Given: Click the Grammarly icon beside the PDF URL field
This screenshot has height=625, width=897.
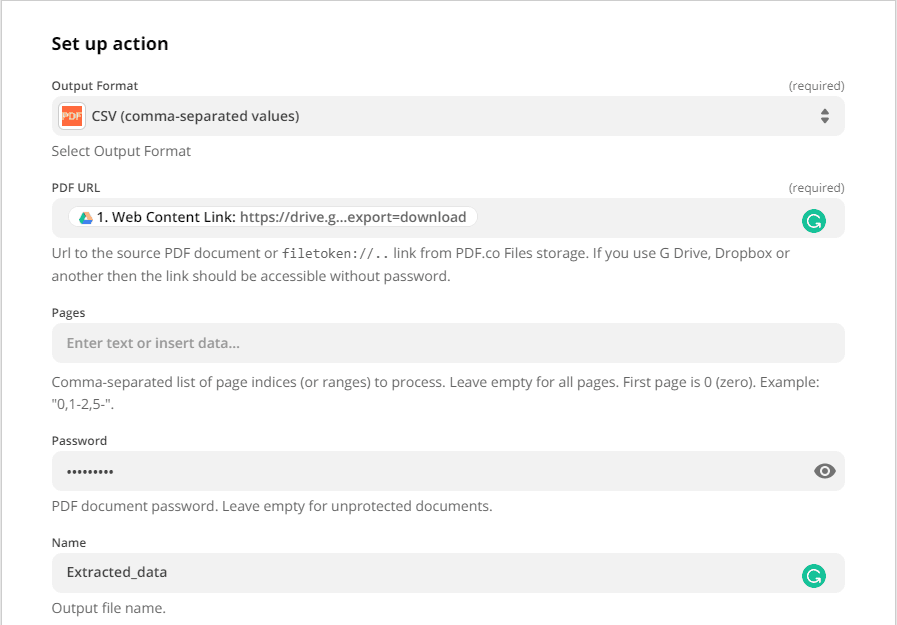Looking at the screenshot, I should pos(814,219).
